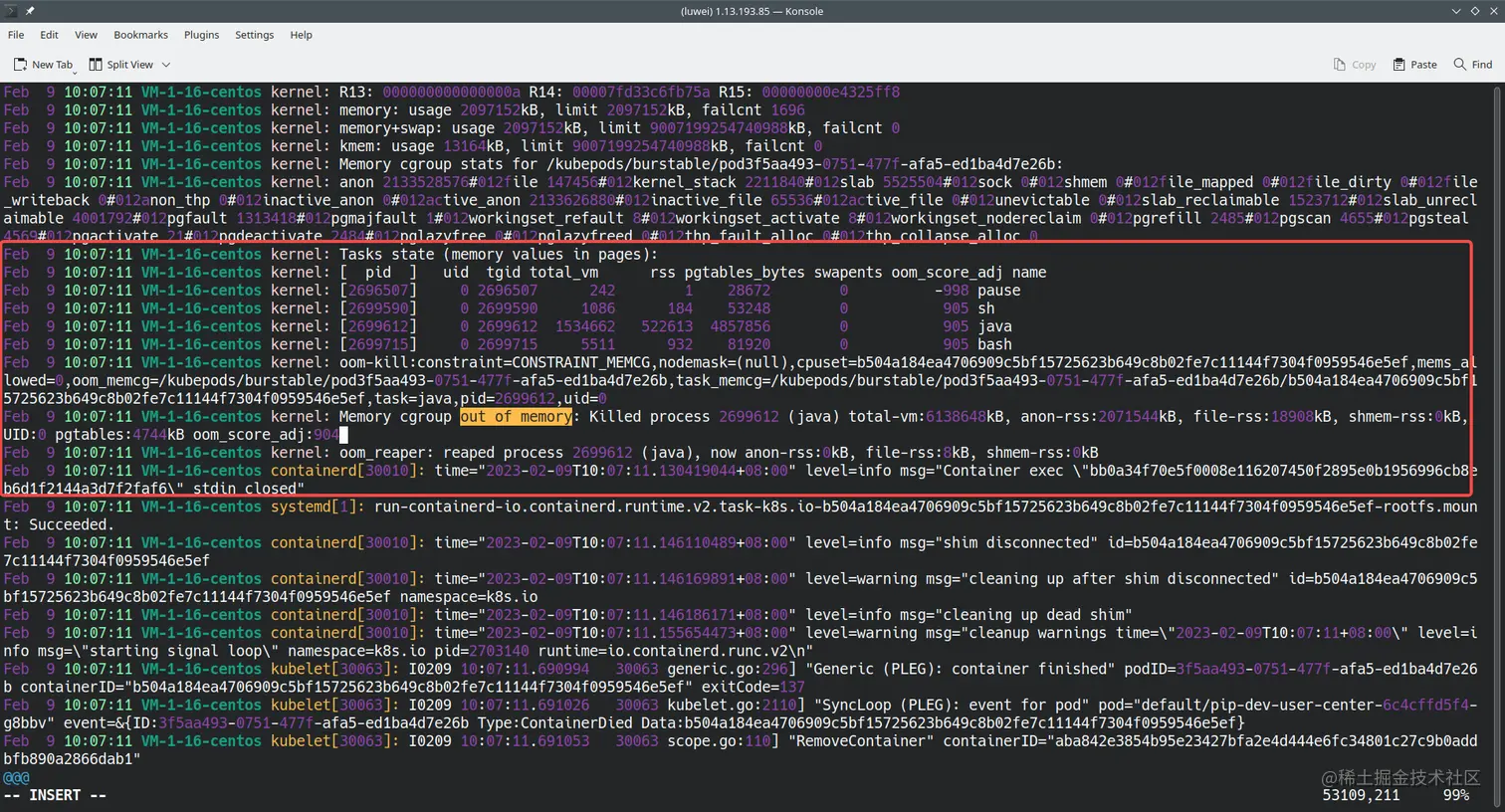The width and height of the screenshot is (1505, 812).
Task: Click the Paste toolbar button
Action: pos(1414,65)
